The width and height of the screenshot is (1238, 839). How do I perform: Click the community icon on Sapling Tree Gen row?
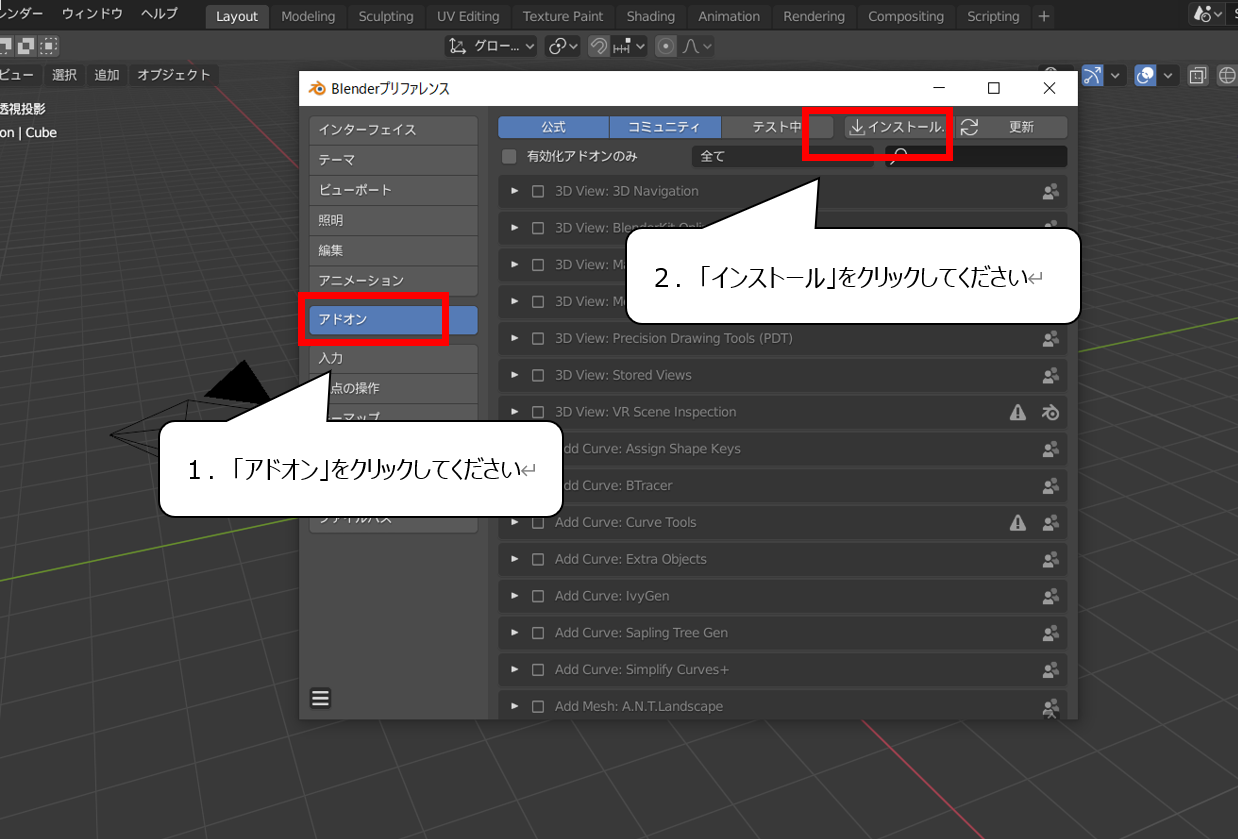click(1050, 633)
